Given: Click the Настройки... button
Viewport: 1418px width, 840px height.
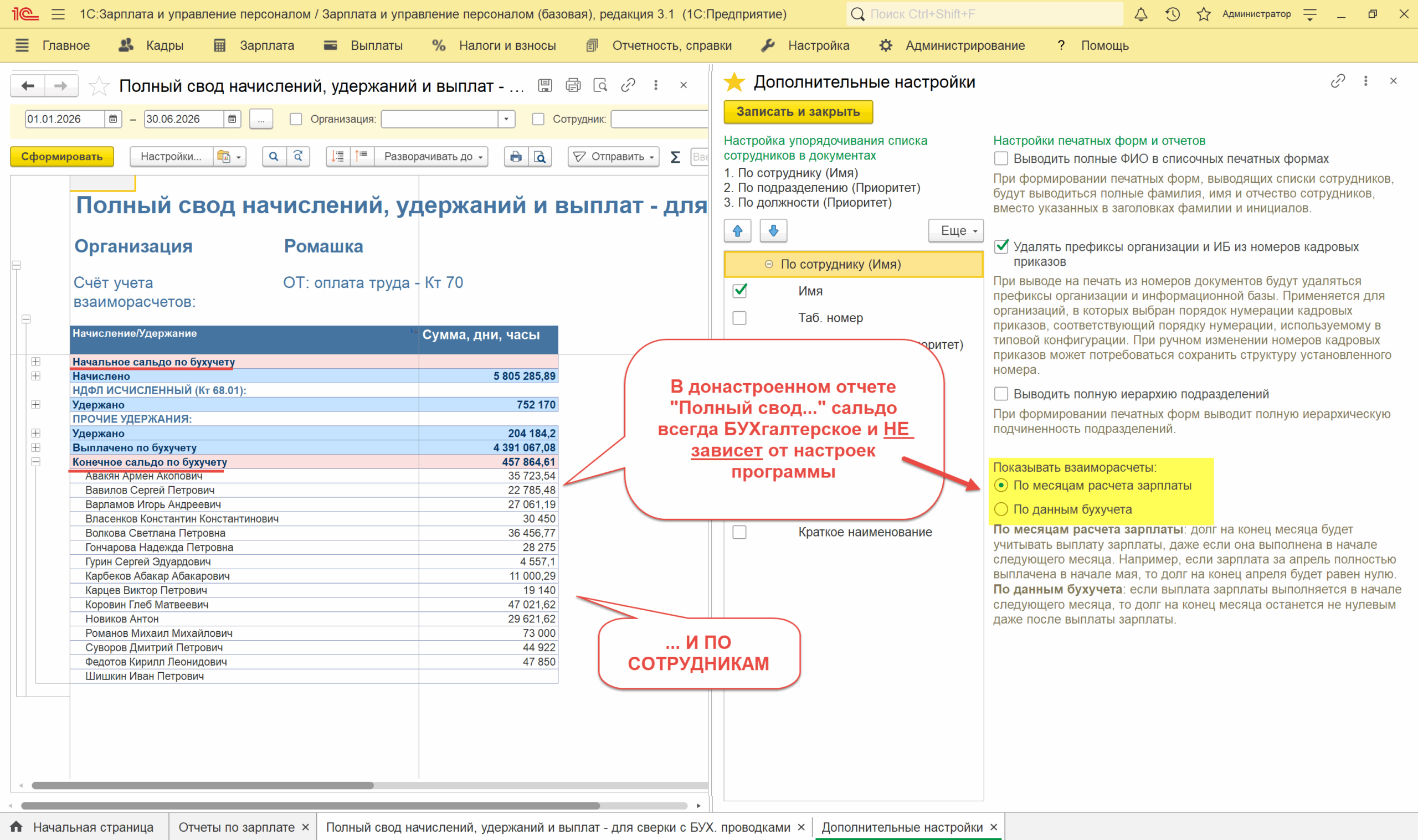Looking at the screenshot, I should [x=171, y=157].
